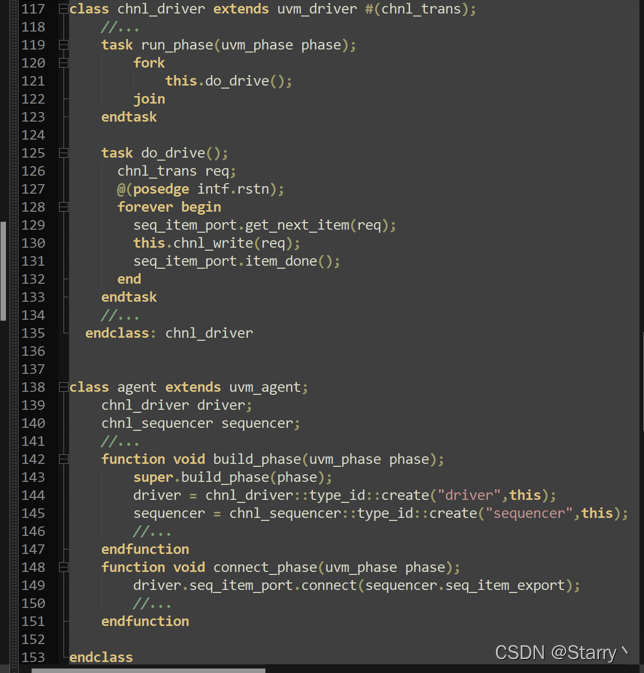Click the "driver" string literal on line 144
The height and width of the screenshot is (673, 644).
[x=469, y=495]
